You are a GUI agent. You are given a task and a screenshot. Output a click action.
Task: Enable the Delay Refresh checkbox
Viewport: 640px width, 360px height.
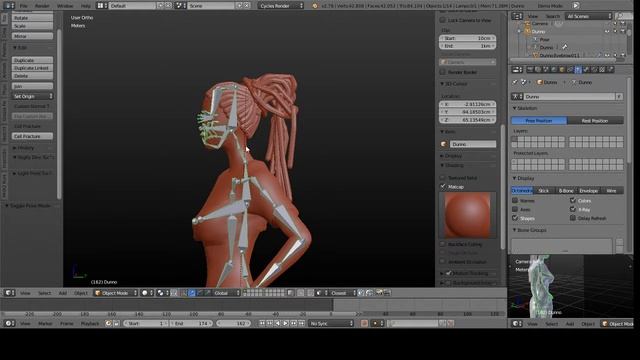coord(573,218)
